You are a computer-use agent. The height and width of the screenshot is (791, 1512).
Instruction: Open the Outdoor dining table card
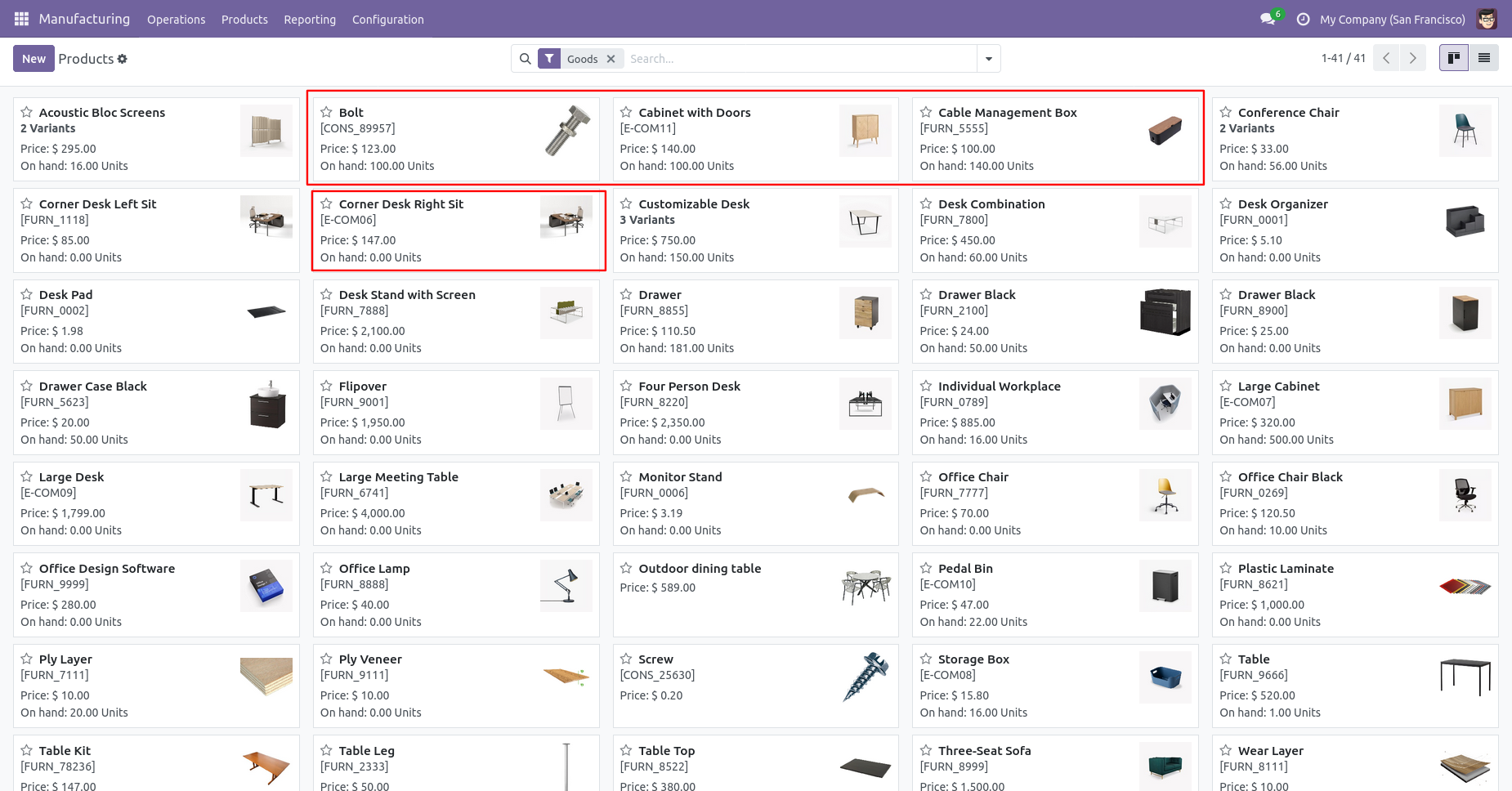coord(756,595)
